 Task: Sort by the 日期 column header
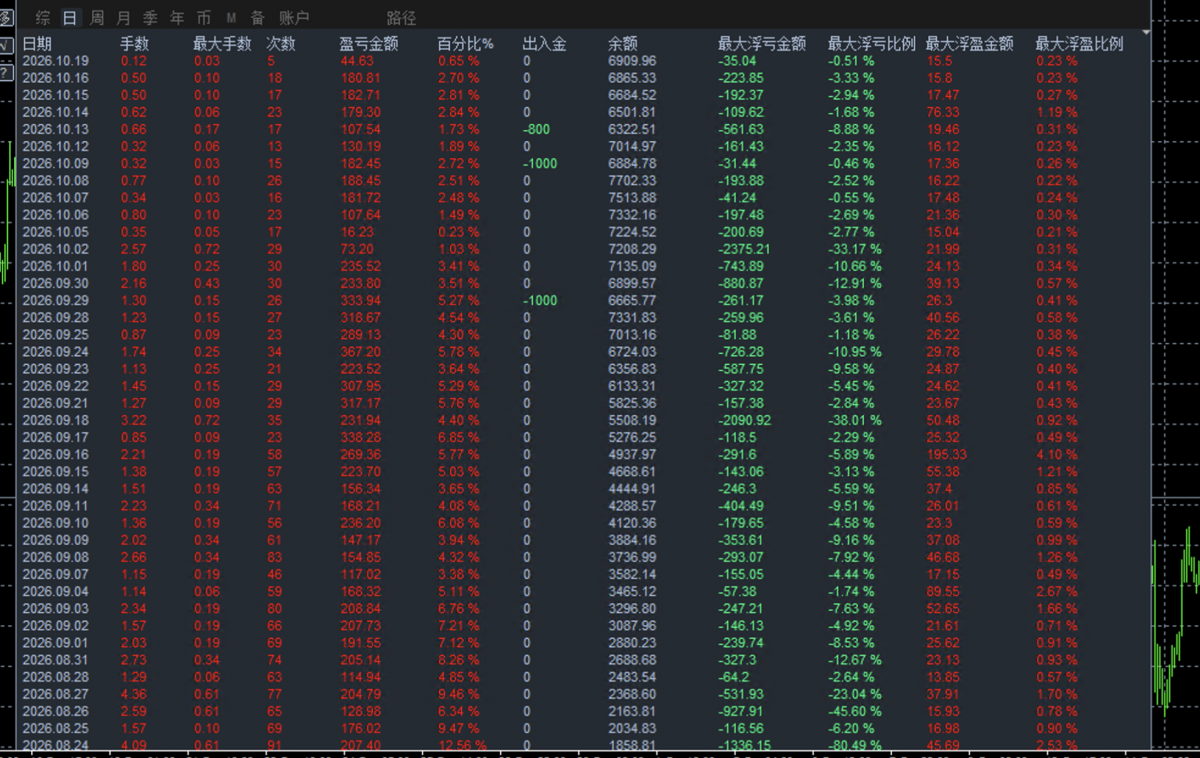[37, 44]
